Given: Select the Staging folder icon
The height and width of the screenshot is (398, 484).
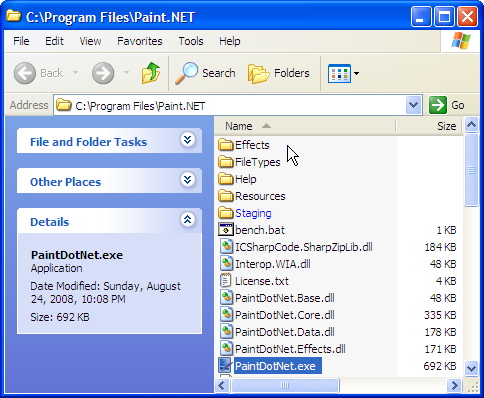Looking at the screenshot, I should click(x=226, y=213).
